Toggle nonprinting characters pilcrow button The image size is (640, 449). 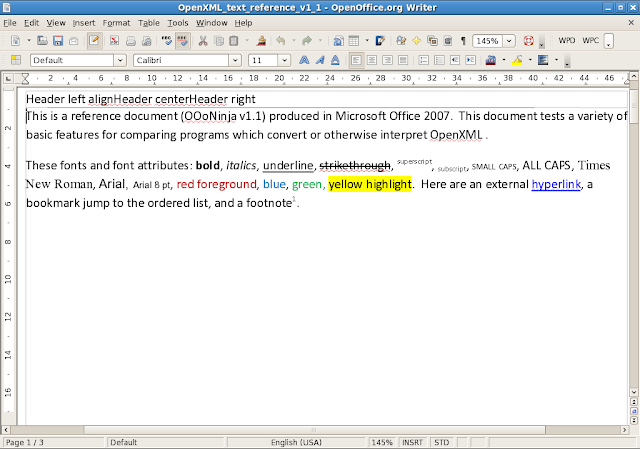[x=462, y=41]
